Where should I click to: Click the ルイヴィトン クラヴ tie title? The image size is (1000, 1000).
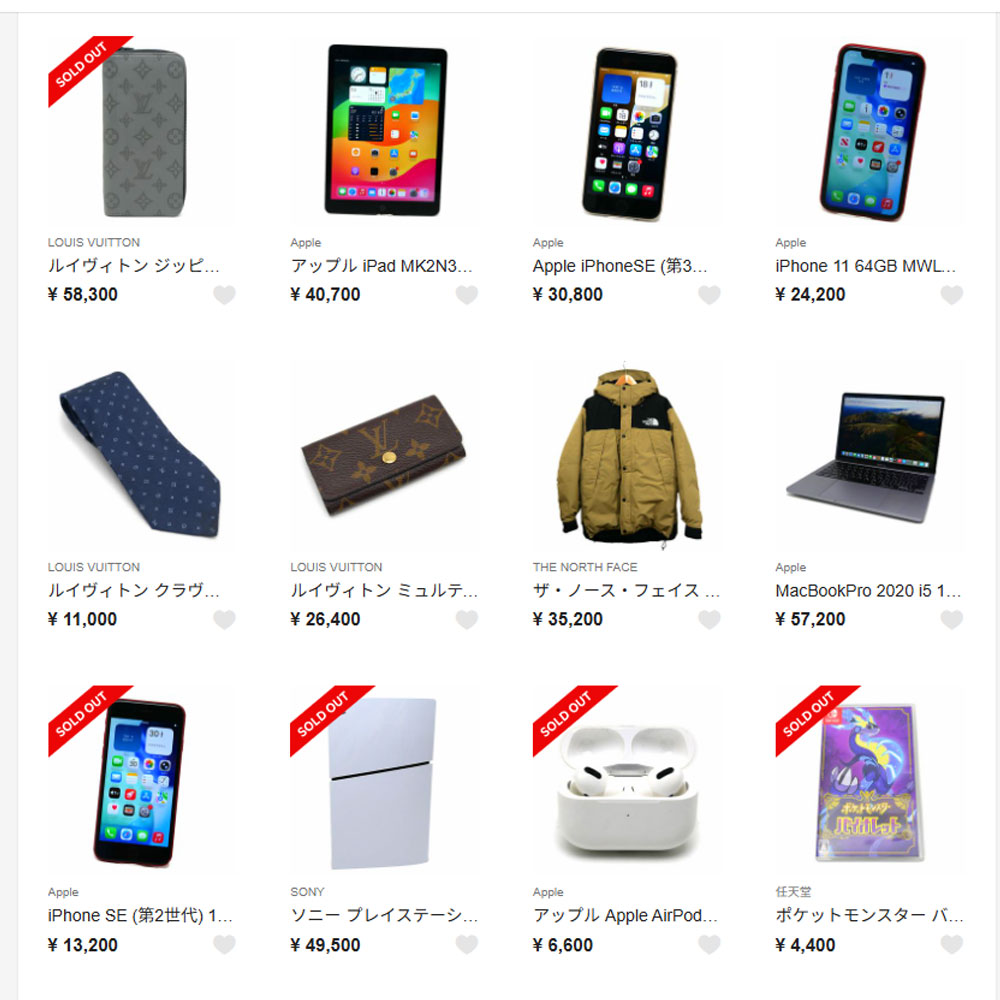click(134, 591)
